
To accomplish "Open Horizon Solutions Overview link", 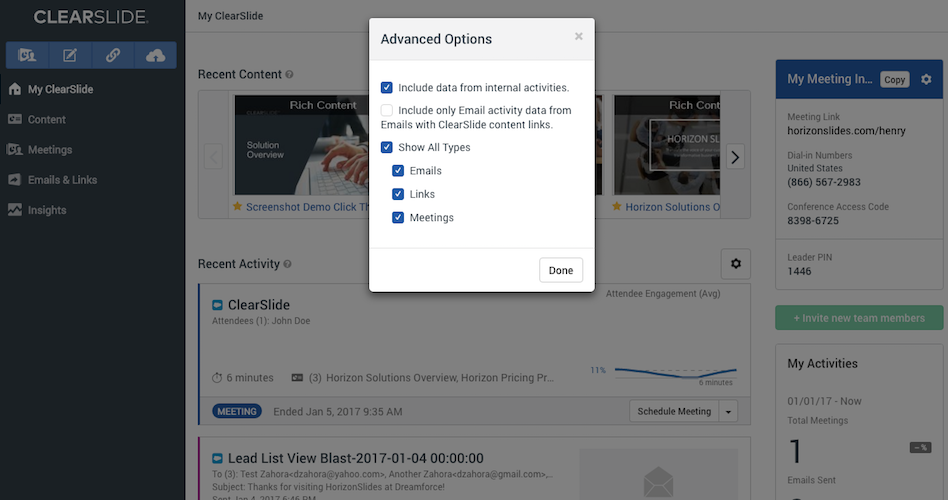I will click(x=672, y=207).
